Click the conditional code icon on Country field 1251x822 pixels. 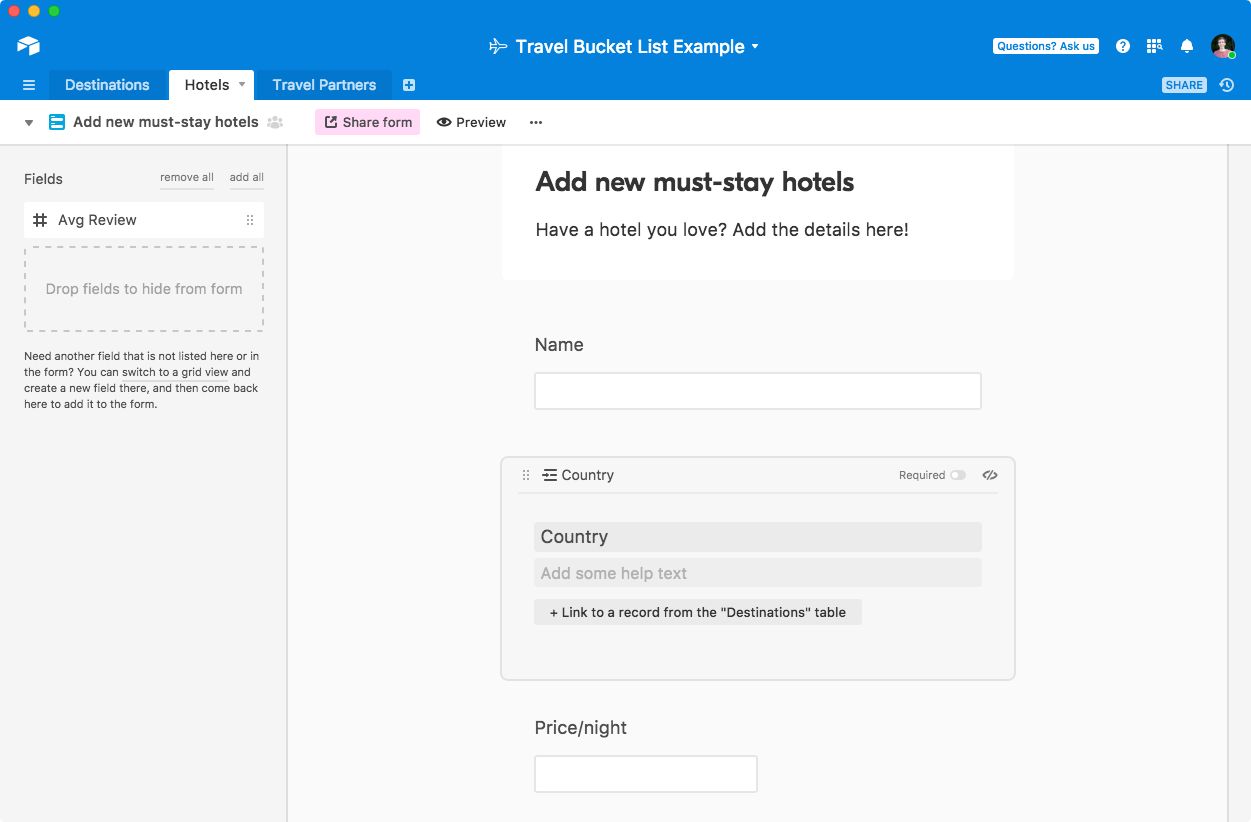pyautogui.click(x=990, y=475)
